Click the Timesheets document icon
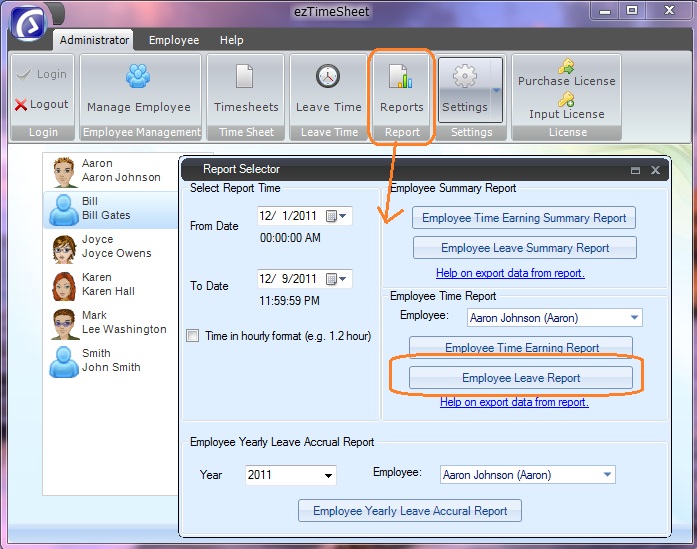The width and height of the screenshot is (697, 549). point(244,77)
